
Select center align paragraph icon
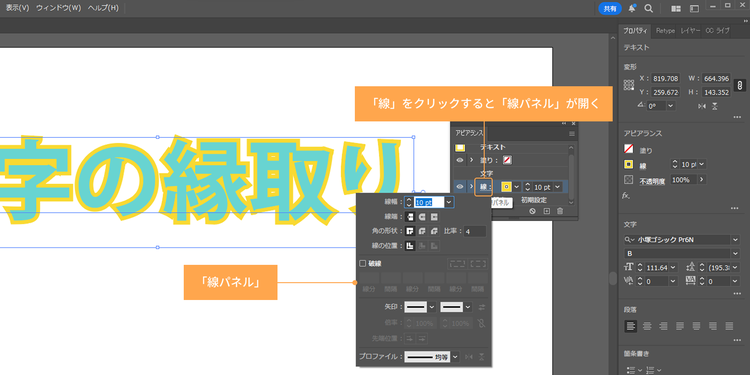pyautogui.click(x=647, y=326)
